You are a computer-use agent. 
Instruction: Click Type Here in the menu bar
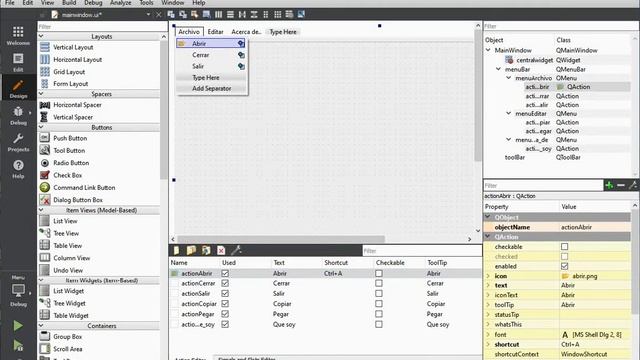pyautogui.click(x=283, y=32)
